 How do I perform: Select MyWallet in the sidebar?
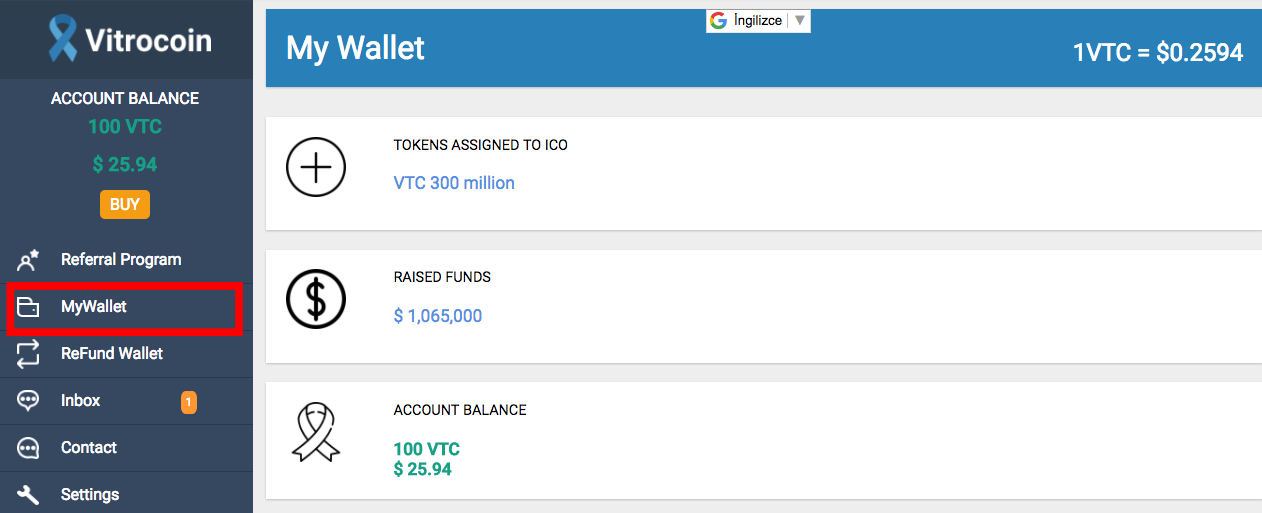(x=94, y=307)
